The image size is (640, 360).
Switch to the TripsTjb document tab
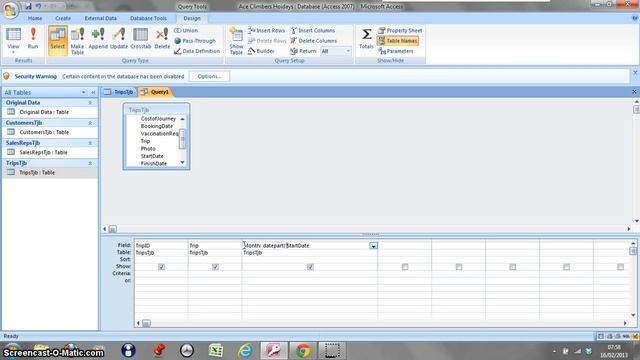point(119,92)
